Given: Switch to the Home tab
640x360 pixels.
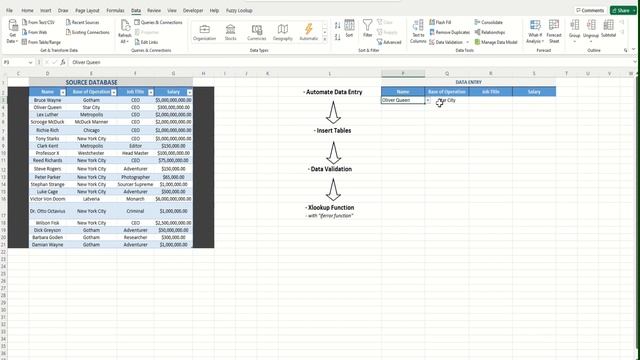Looking at the screenshot, I should click(27, 10).
